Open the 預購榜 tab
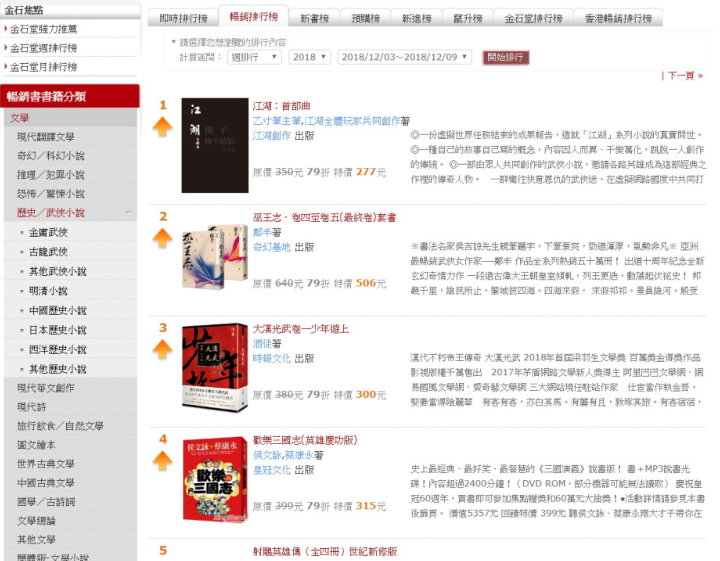Screen dimensions: 720x561 click(x=366, y=18)
